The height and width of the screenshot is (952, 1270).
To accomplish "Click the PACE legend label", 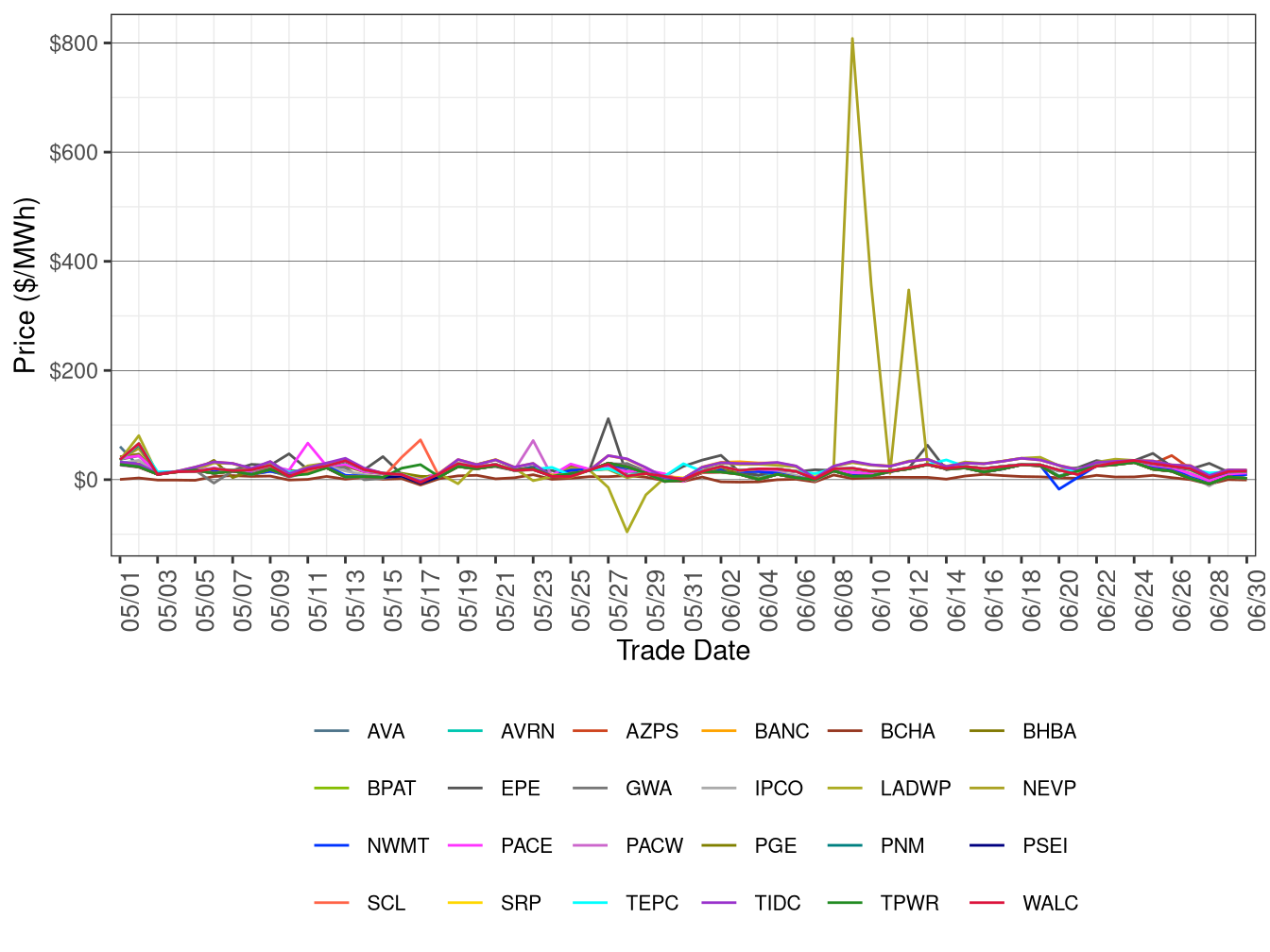I will point(526,846).
